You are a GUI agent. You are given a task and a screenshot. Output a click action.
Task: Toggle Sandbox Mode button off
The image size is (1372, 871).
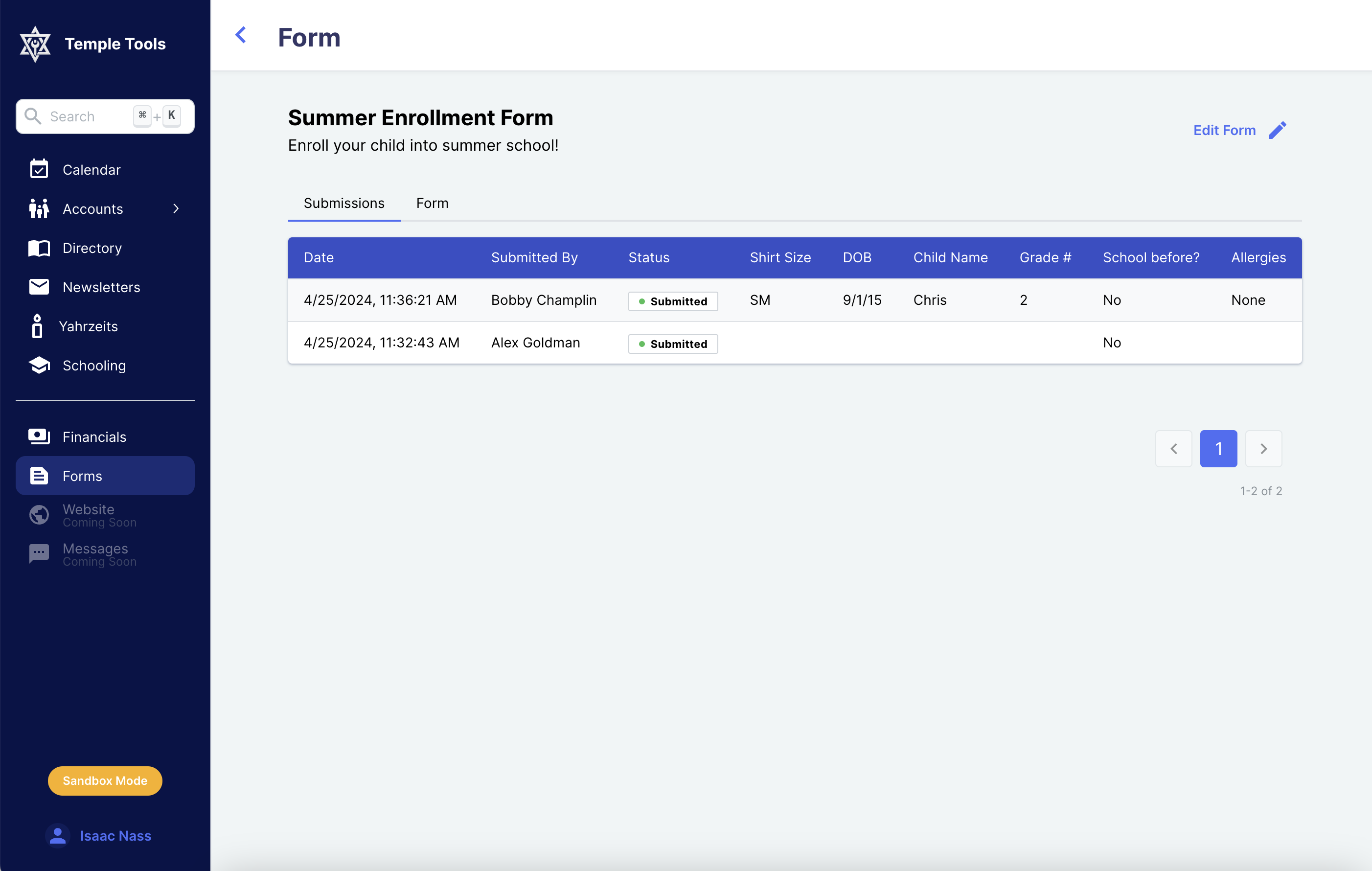point(104,781)
